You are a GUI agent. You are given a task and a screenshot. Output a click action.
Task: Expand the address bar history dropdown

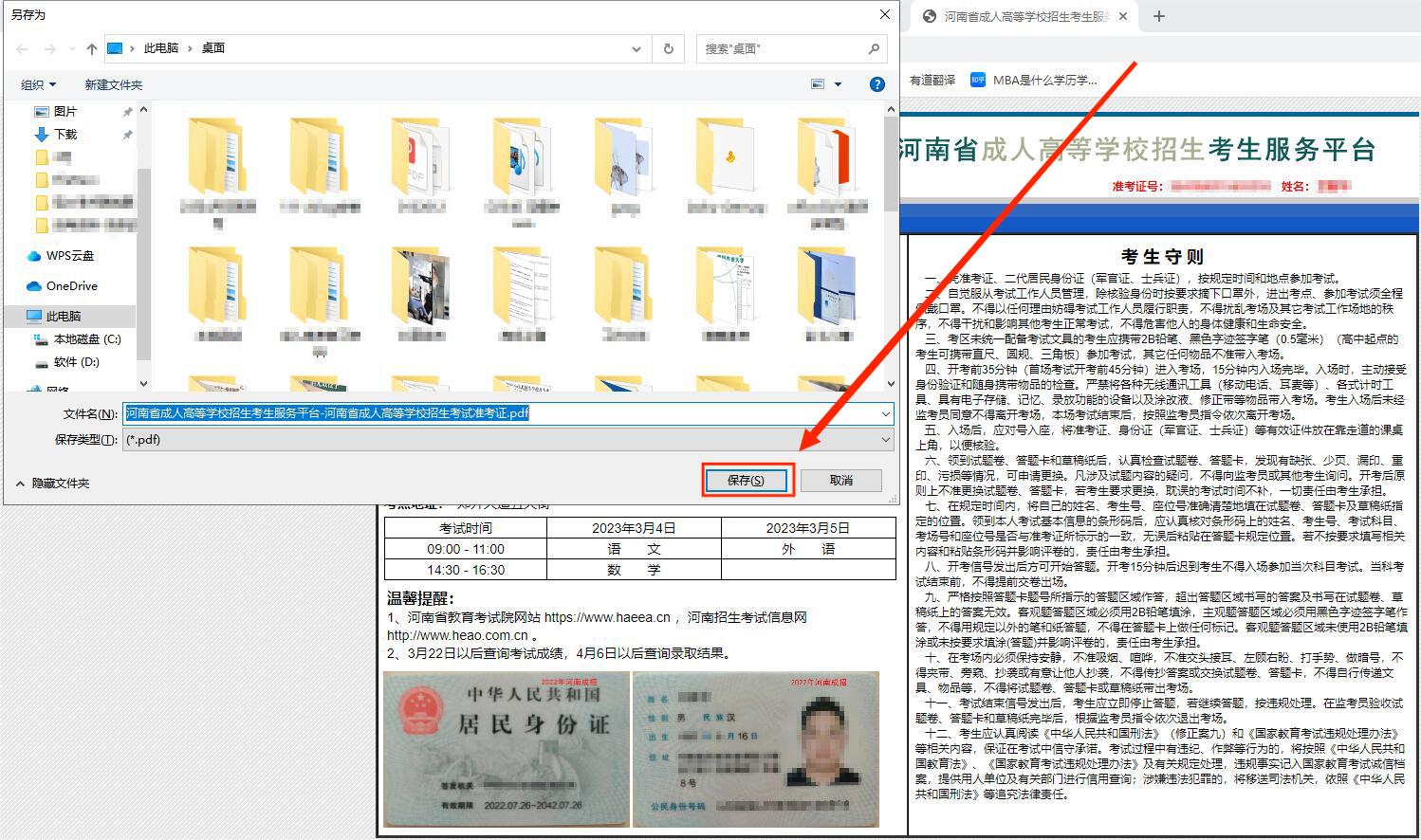point(636,48)
